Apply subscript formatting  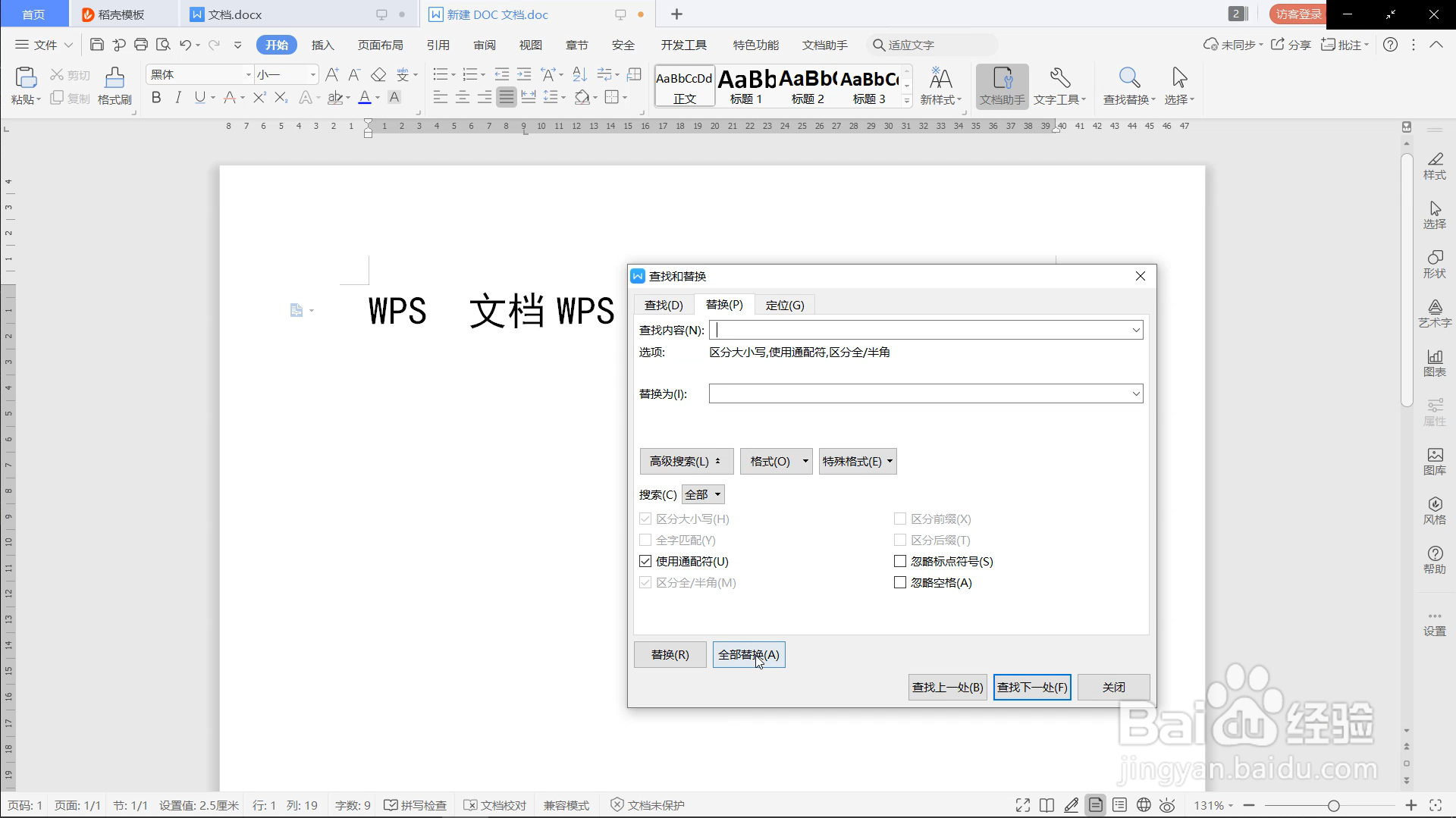point(281,97)
